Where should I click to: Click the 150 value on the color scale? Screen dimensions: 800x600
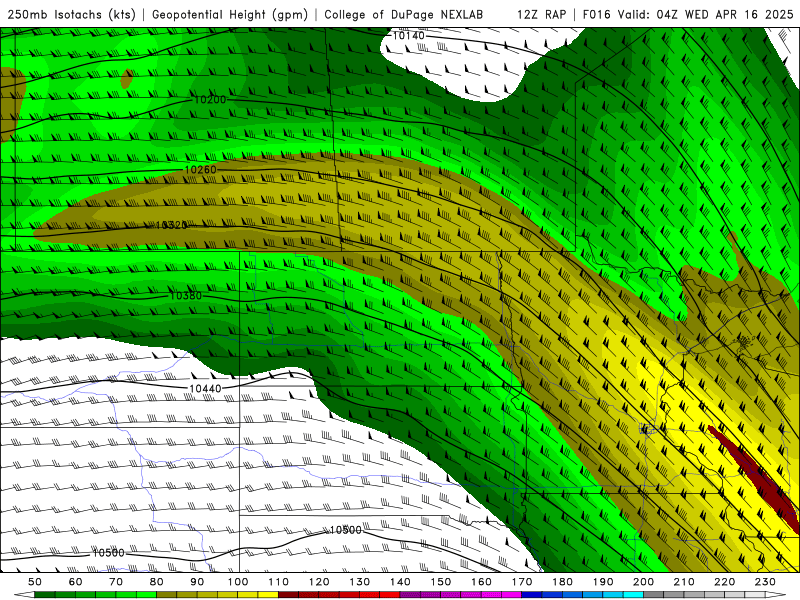point(441,582)
